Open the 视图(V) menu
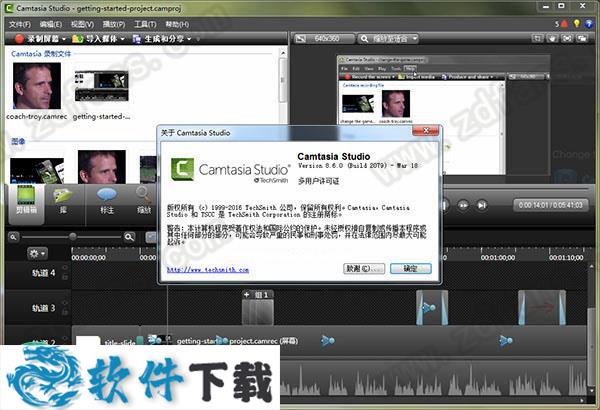Screen dimensions: 600x410 [x=82, y=25]
